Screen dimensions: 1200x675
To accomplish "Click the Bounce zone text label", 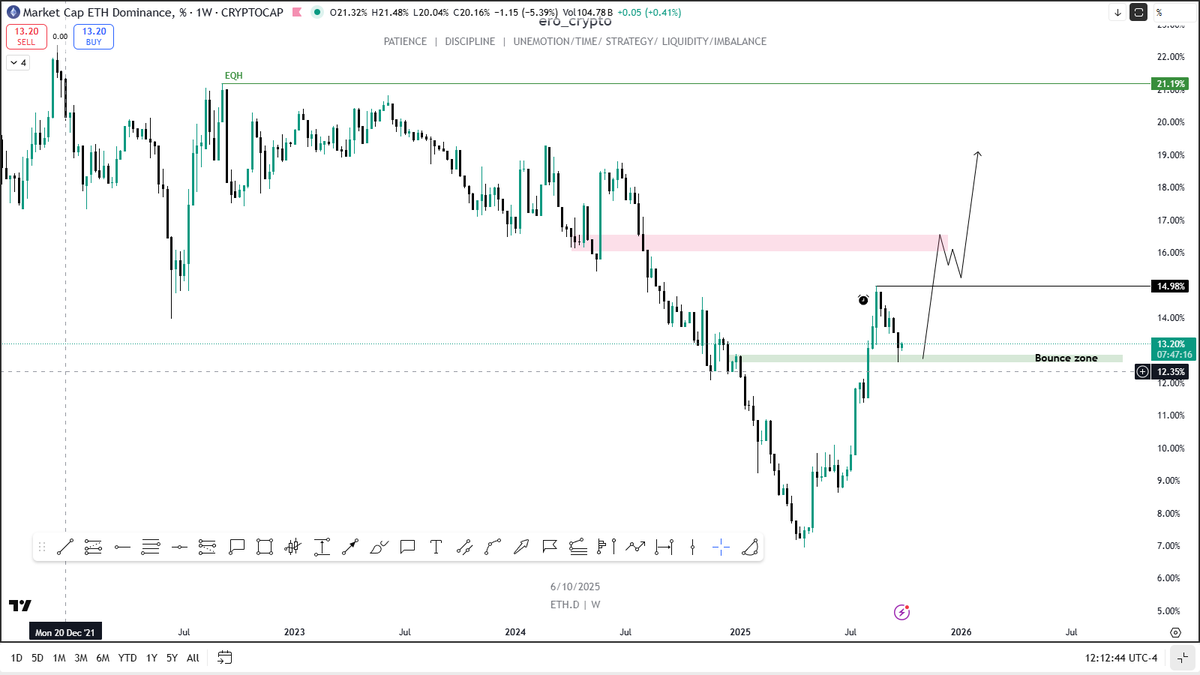I will pos(1066,358).
